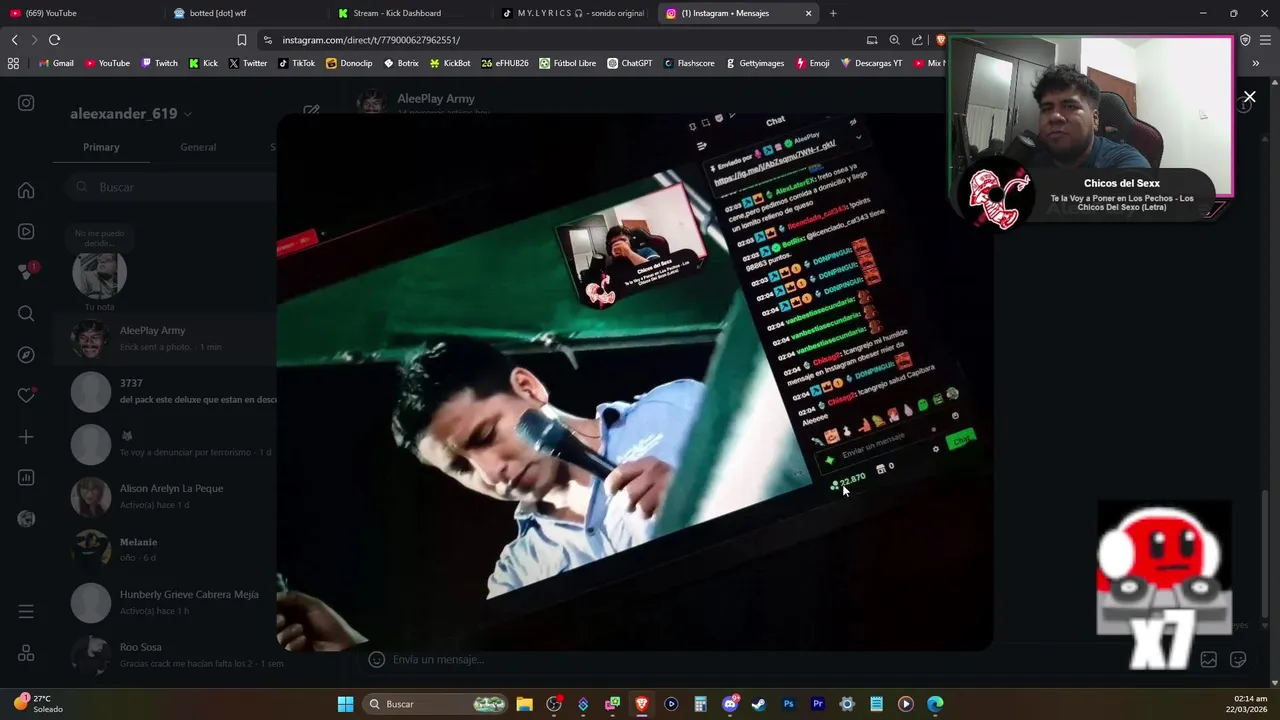Open the AleePlay Army conversation
Viewport: 1280px width, 720px height.
coord(165,338)
